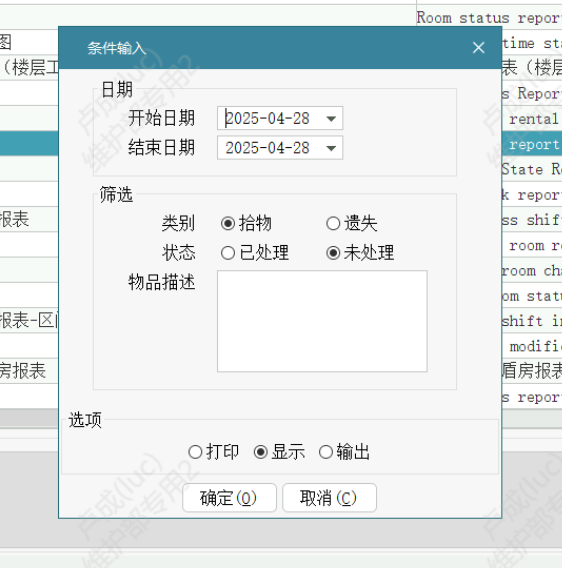Open the 结束日期 date dropdown arrow
The height and width of the screenshot is (568, 562).
[331, 148]
